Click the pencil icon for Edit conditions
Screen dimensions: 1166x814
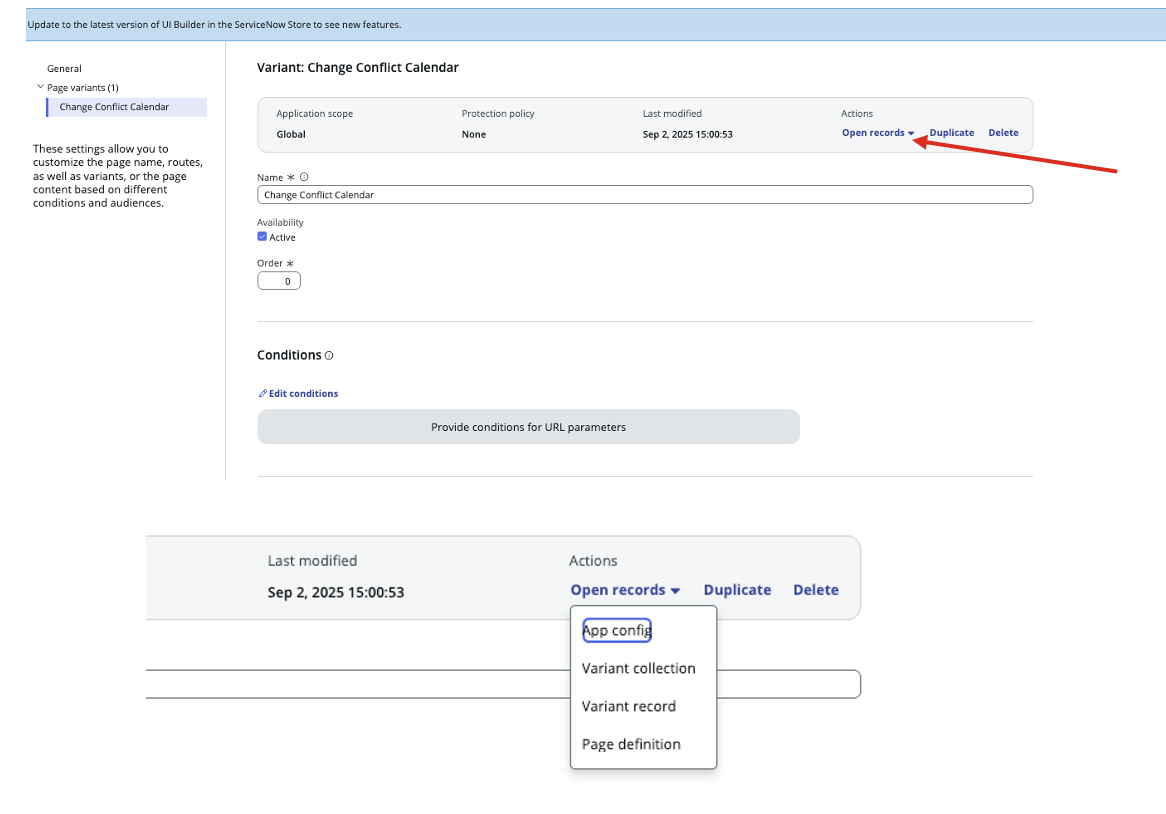tap(263, 394)
